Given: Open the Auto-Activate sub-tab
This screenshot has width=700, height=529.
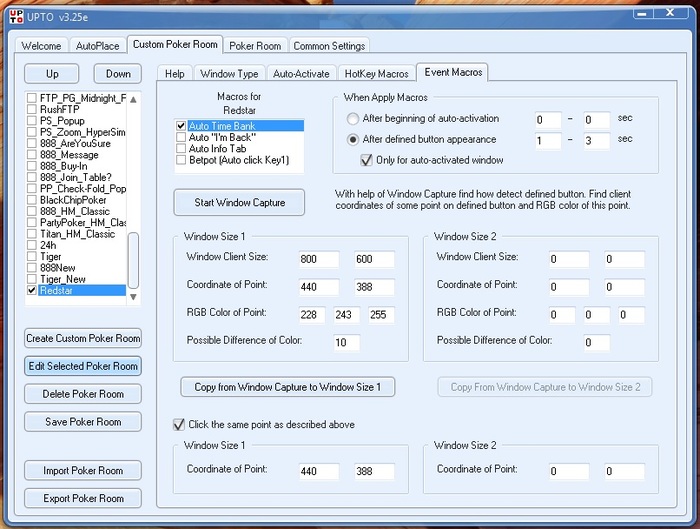Looking at the screenshot, I should (x=301, y=74).
